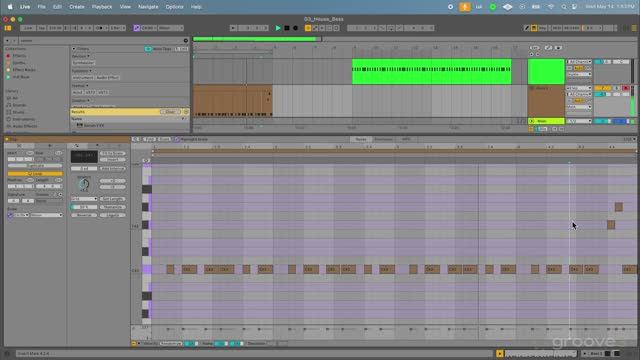
Task: Open the All Ins input dropdown on second track
Action: (579, 88)
